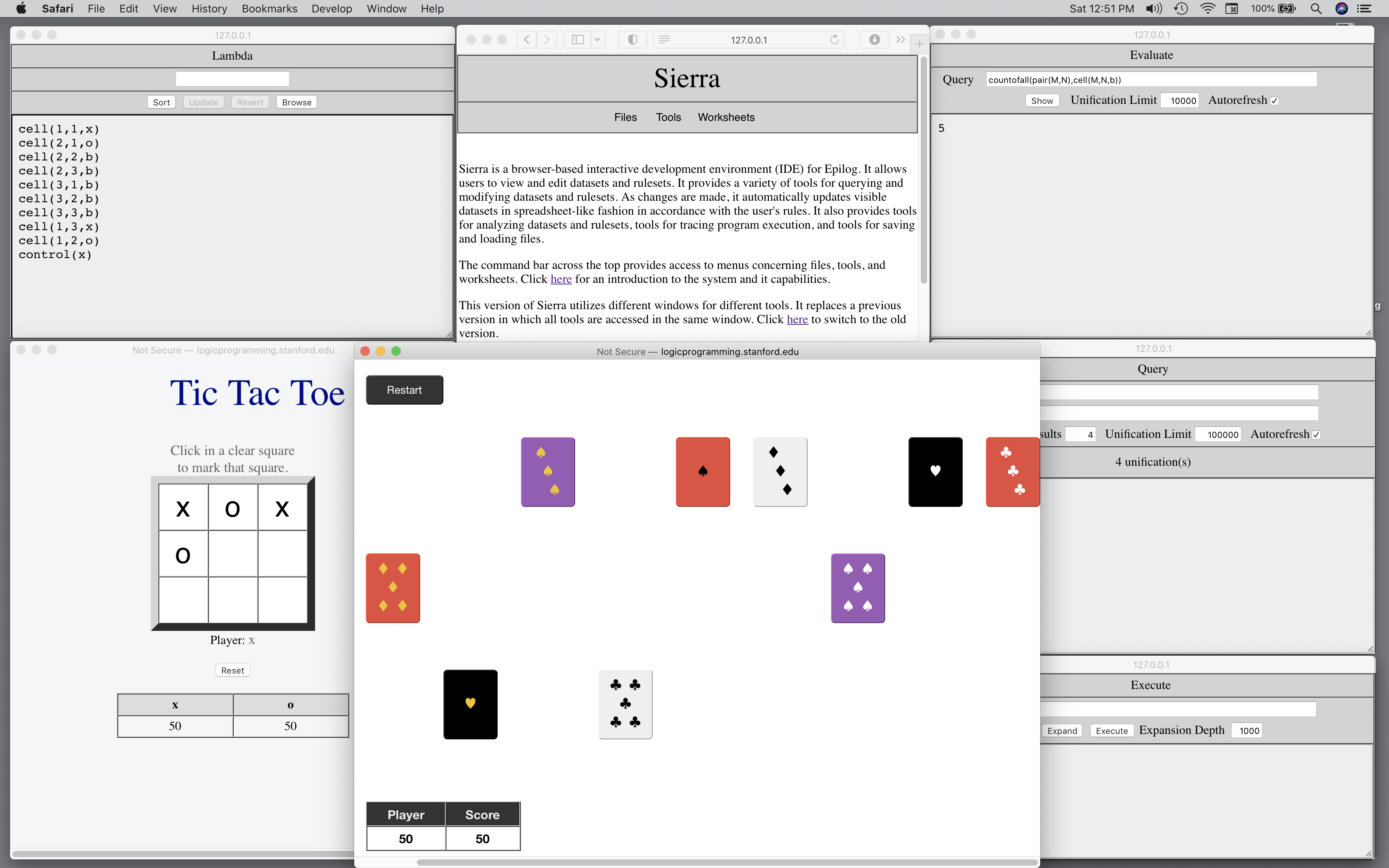Click the reload page icon
The height and width of the screenshot is (868, 1389).
click(834, 40)
